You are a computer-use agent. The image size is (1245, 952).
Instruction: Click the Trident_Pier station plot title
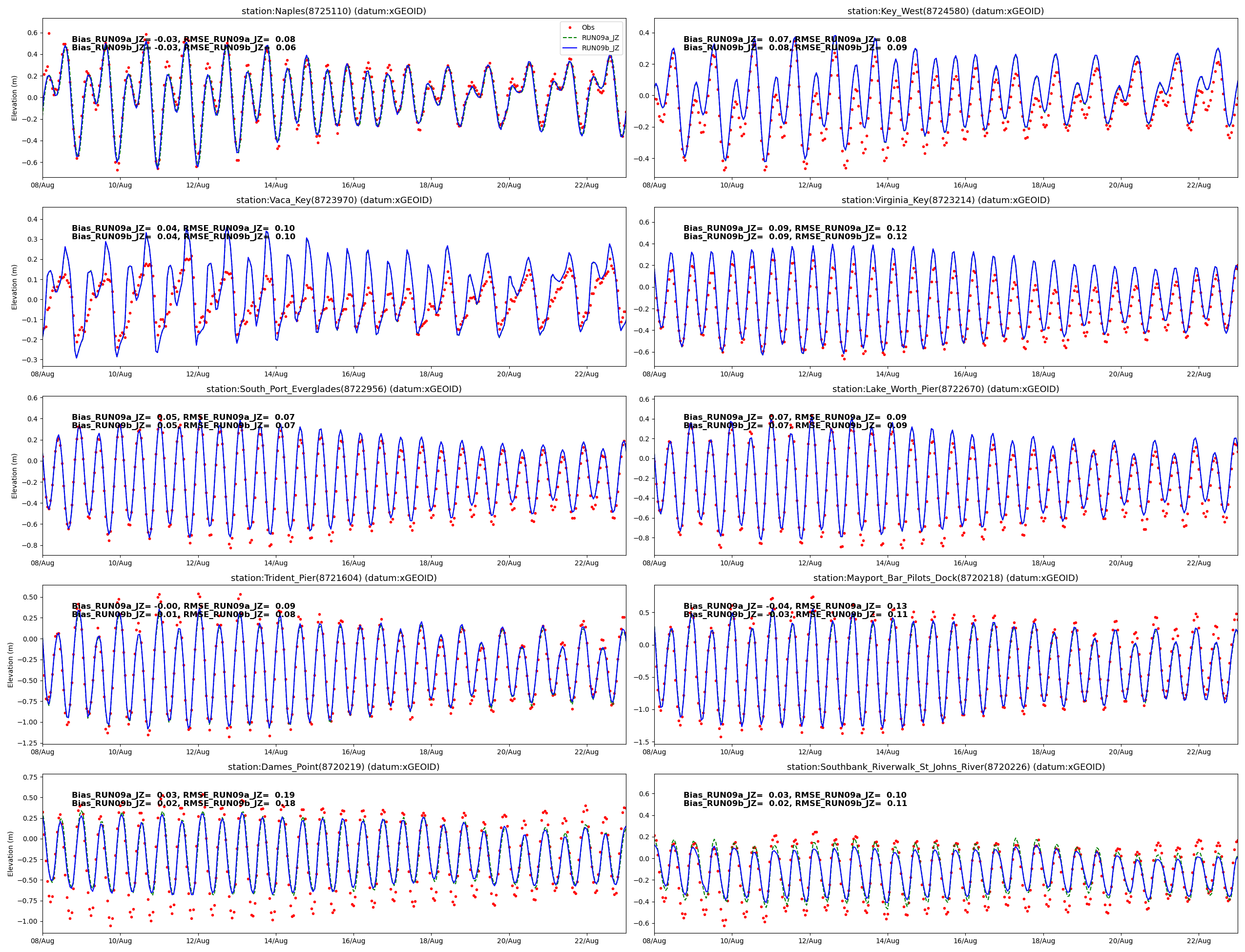(334, 578)
